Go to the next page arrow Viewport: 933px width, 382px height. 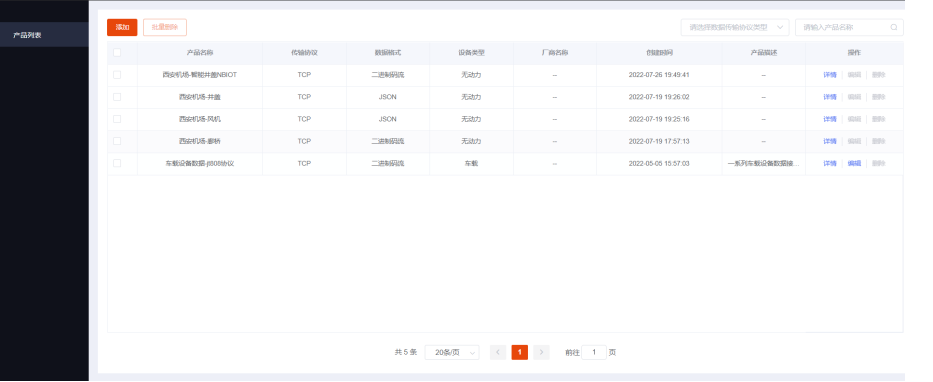(541, 352)
